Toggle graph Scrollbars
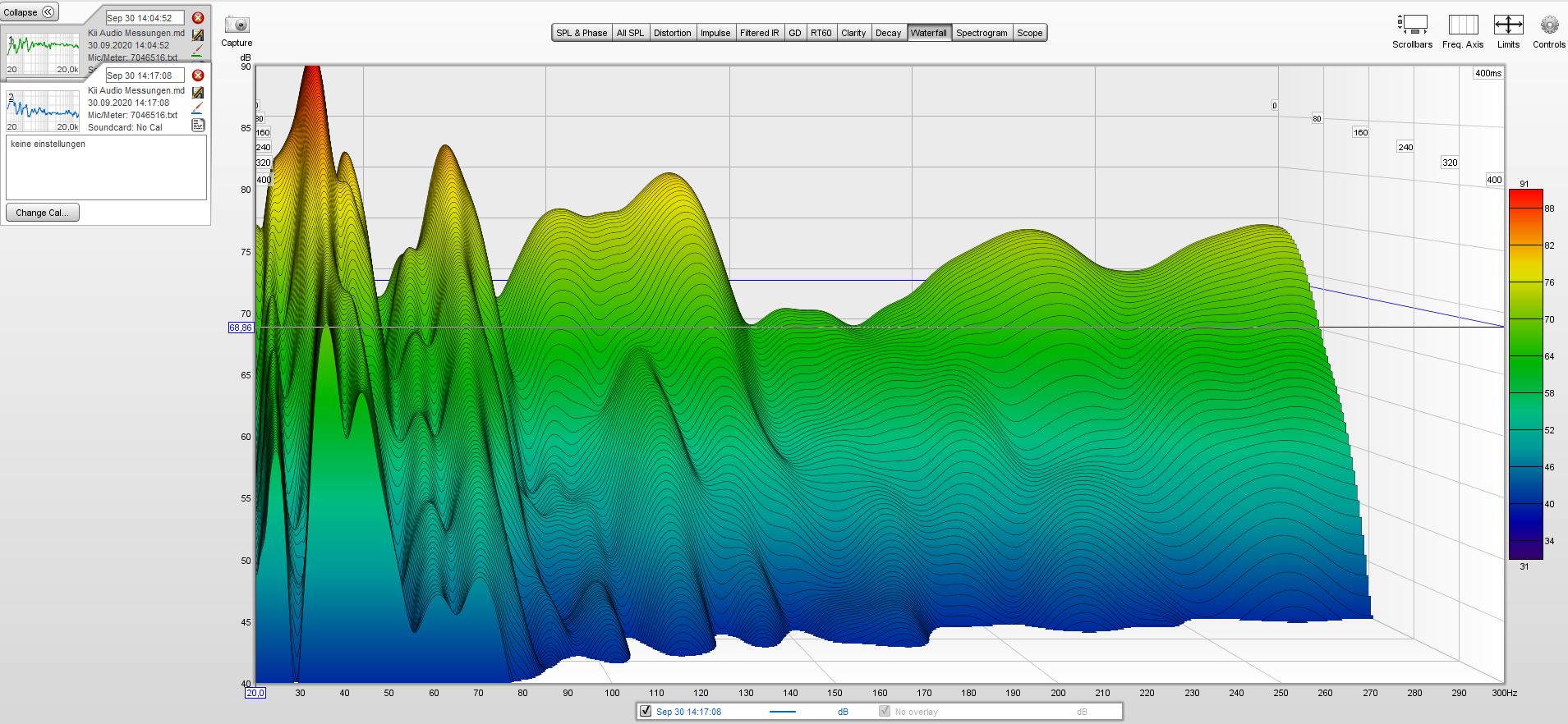 pos(1413,31)
